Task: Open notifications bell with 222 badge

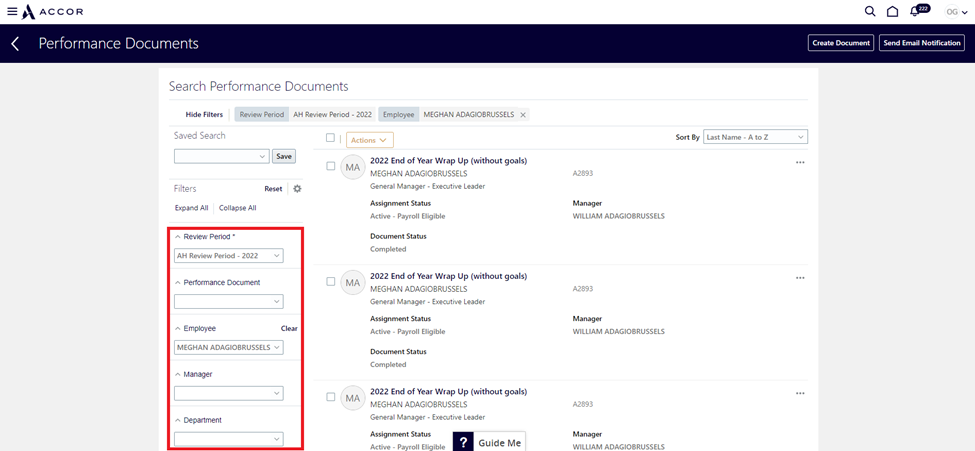Action: tap(919, 11)
